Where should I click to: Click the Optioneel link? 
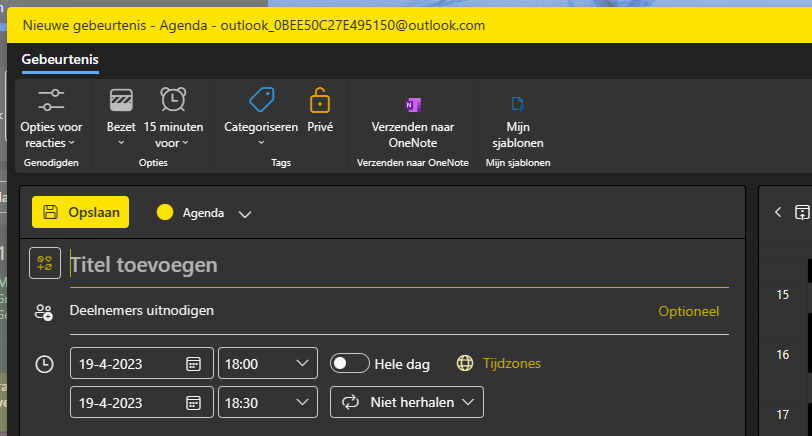pyautogui.click(x=688, y=311)
